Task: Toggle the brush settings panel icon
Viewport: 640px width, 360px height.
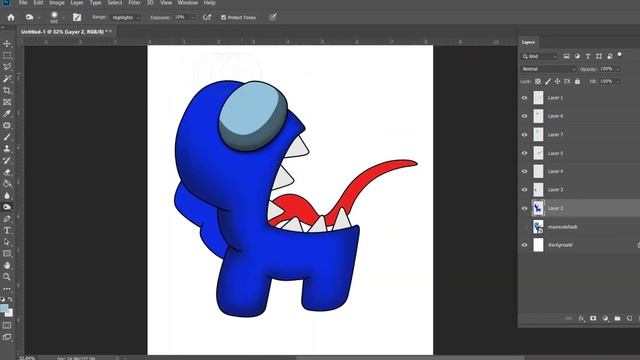Action: pos(77,17)
